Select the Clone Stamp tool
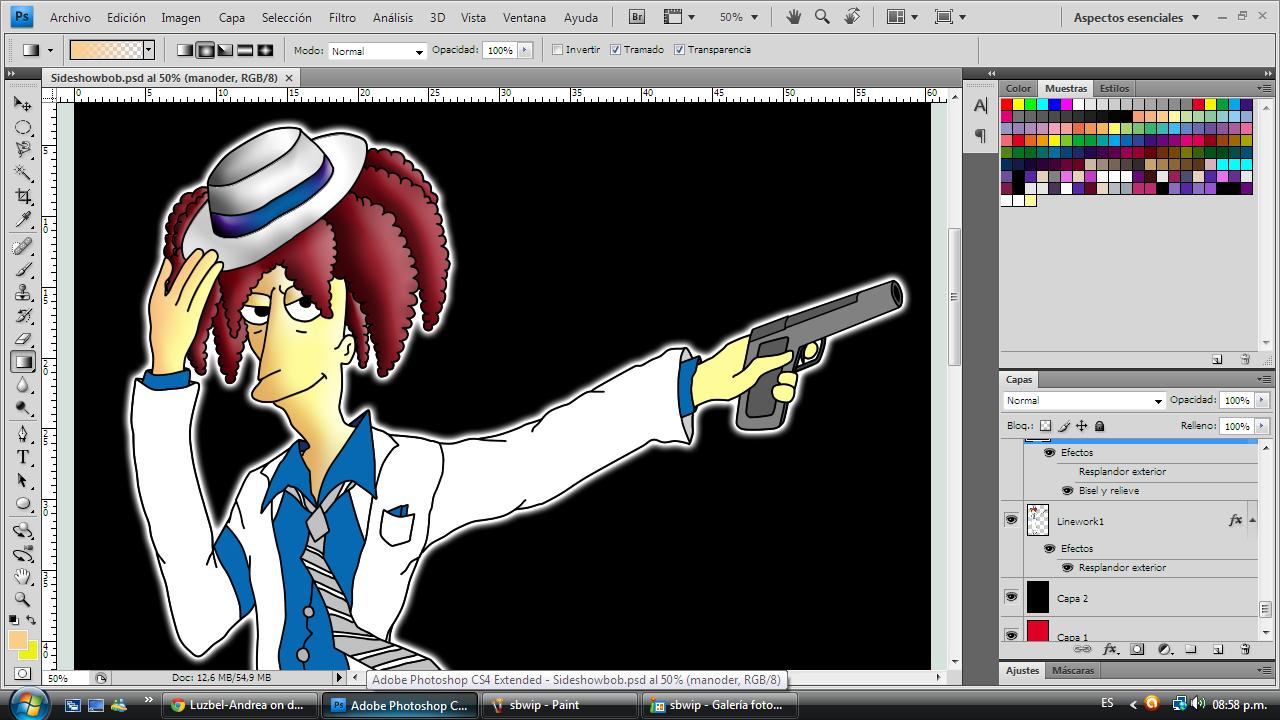 pos(23,293)
